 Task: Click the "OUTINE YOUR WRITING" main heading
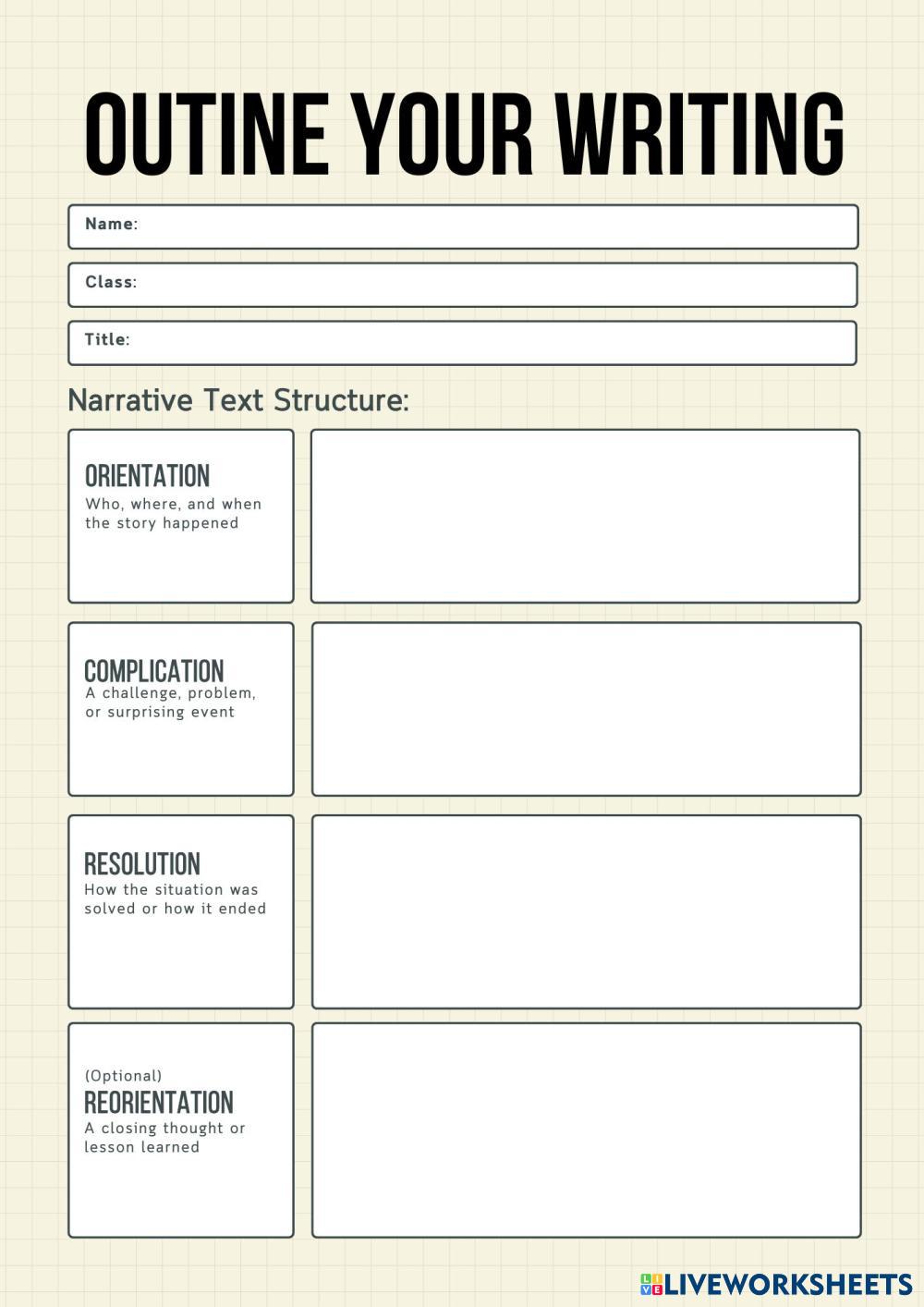pyautogui.click(x=464, y=134)
